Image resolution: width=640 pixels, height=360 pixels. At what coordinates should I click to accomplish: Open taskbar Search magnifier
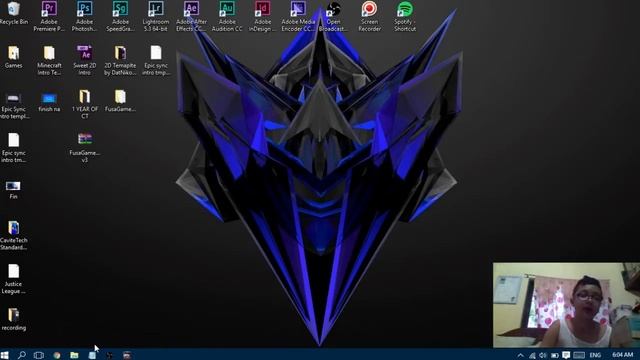click(22, 355)
